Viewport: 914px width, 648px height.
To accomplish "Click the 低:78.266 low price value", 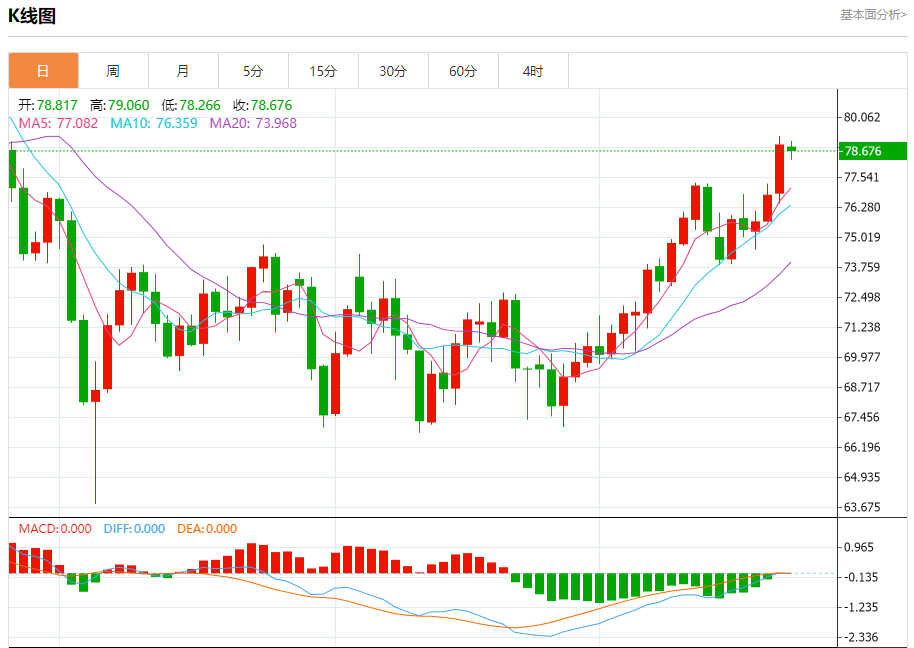I will pos(191,105).
